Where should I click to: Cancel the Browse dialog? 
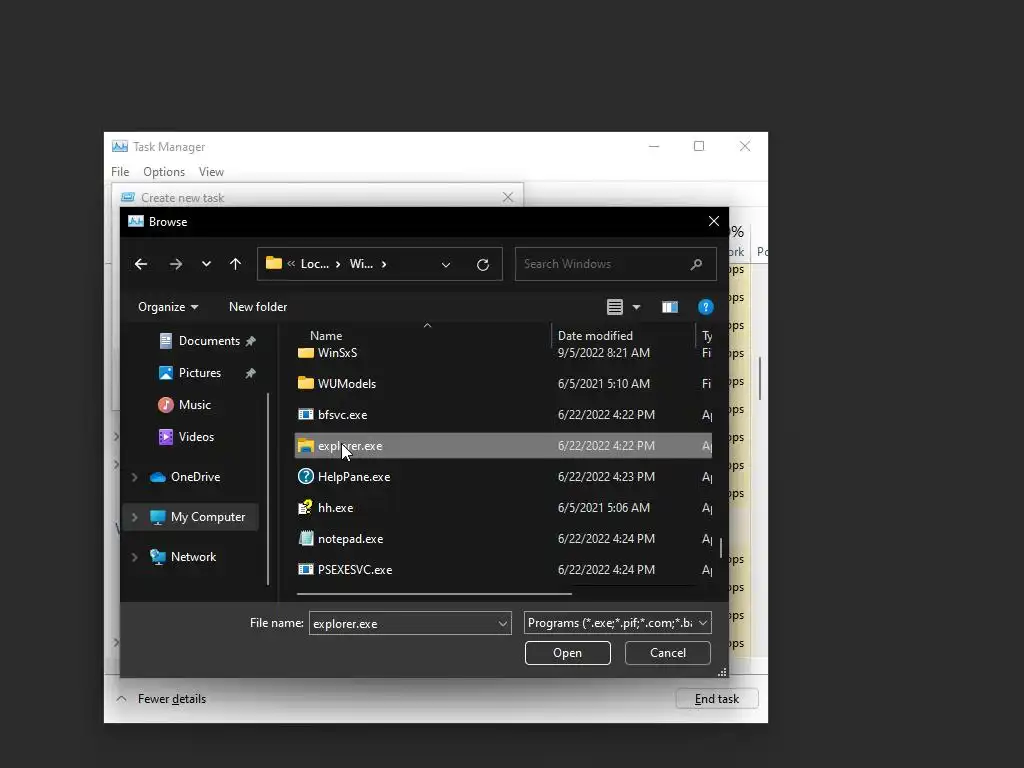click(x=667, y=653)
